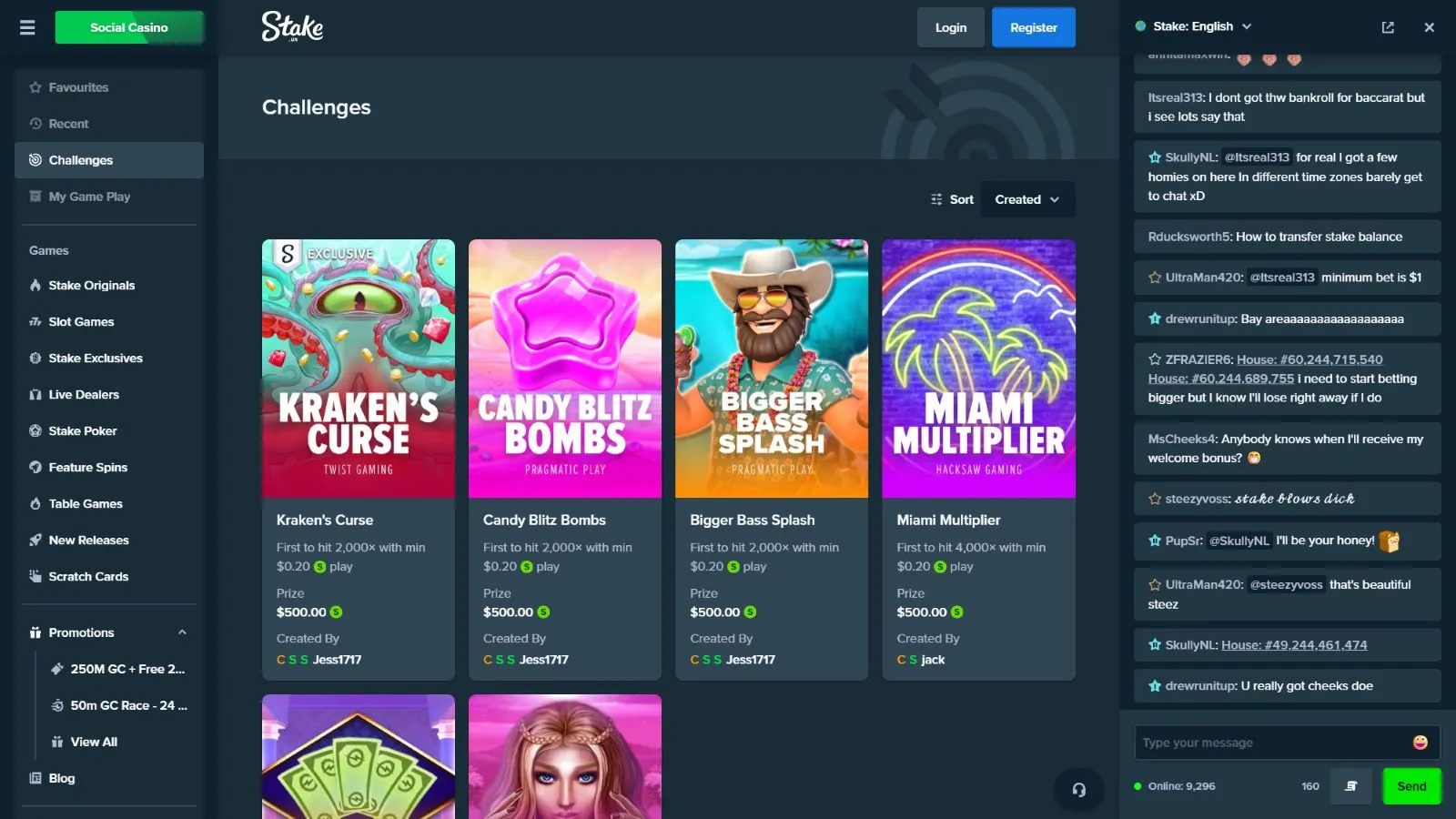Open Recent in sidebar
1456x819 pixels.
click(109, 124)
